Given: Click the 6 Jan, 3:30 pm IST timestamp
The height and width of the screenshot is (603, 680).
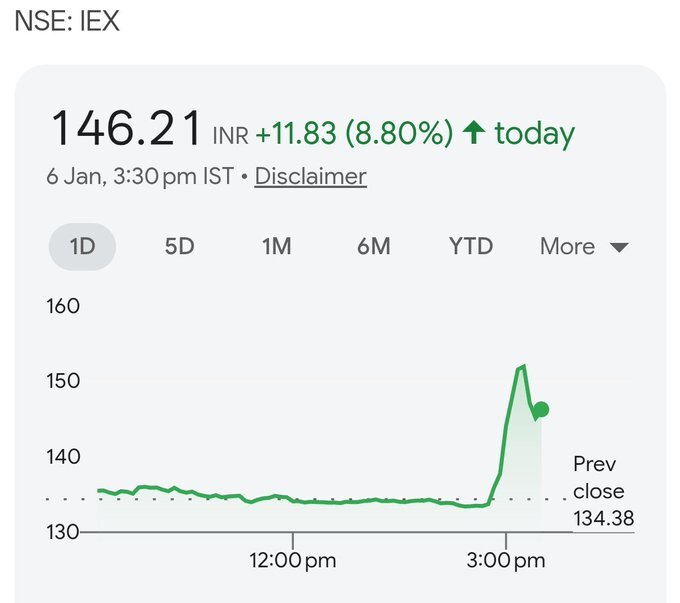Looking at the screenshot, I should point(140,177).
